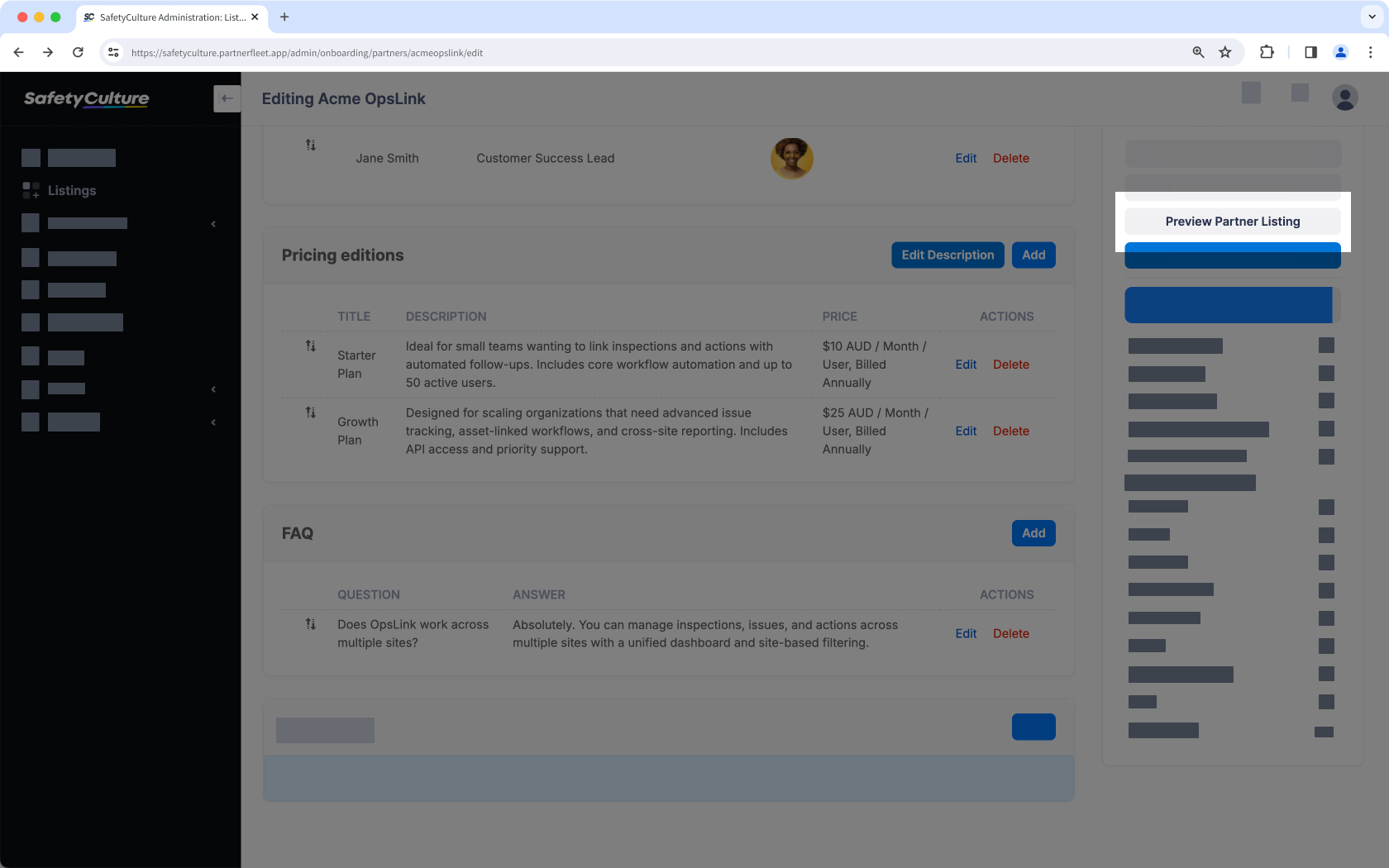Click the Customer Success Lead text
Image resolution: width=1389 pixels, height=868 pixels.
(545, 158)
